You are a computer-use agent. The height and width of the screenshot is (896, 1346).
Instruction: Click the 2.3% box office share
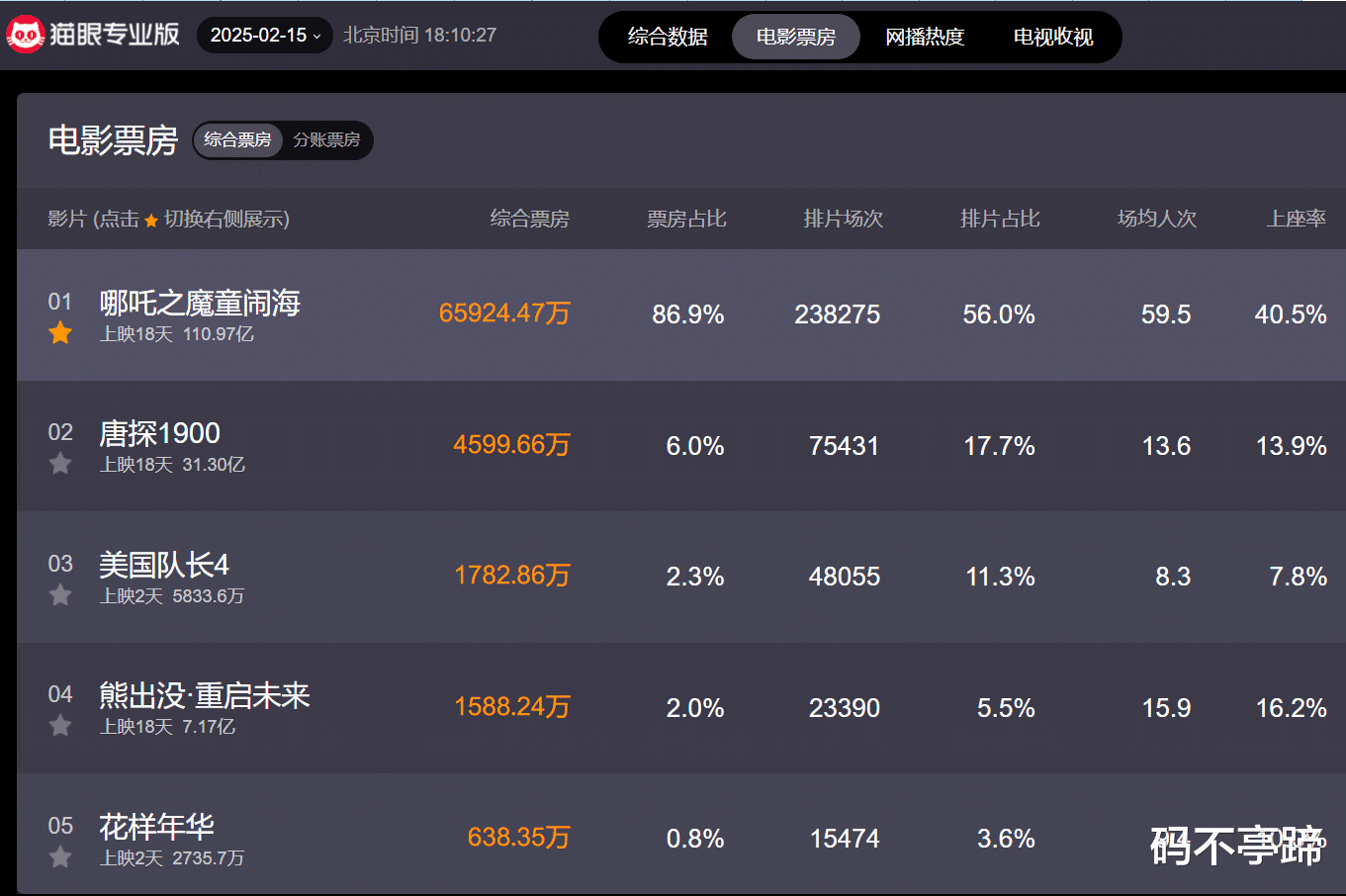point(695,577)
